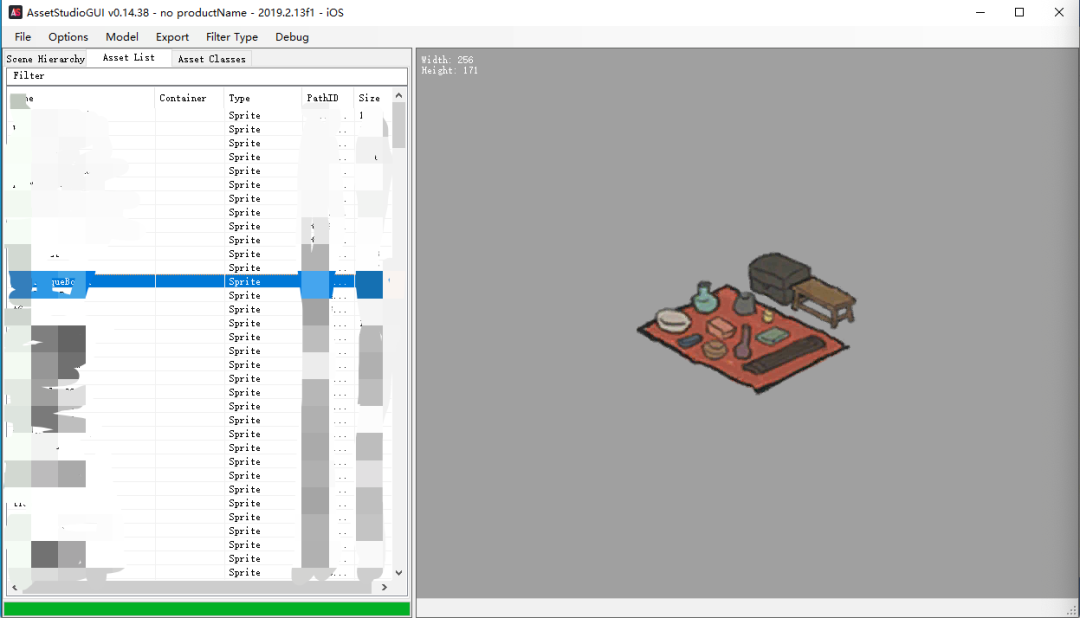Click the green progress bar at bottom
Screen dimensions: 1080x618
(207, 608)
